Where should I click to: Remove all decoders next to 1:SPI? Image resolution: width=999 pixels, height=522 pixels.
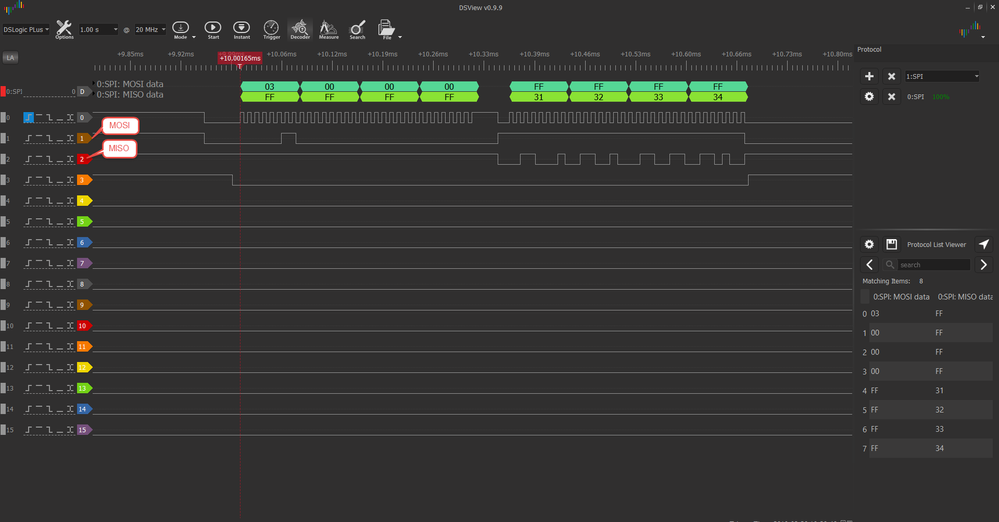click(891, 76)
